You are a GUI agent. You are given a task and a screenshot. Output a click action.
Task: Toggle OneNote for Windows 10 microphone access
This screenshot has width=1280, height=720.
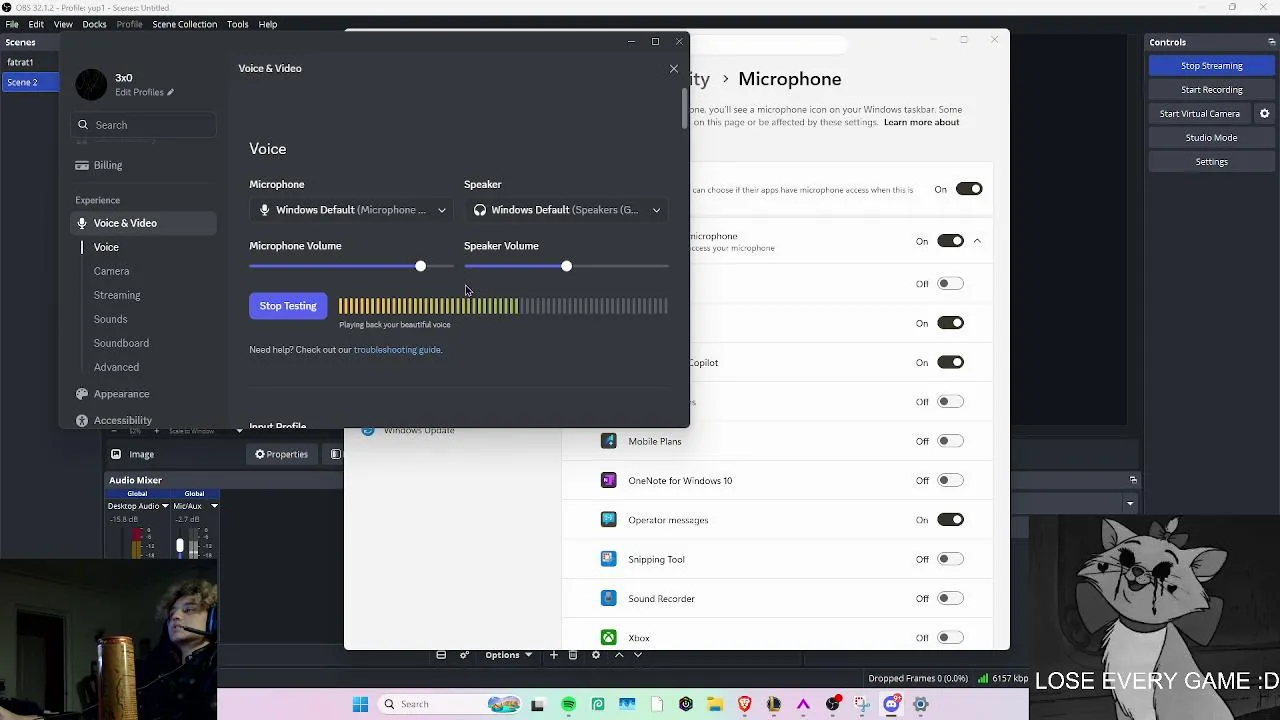950,480
